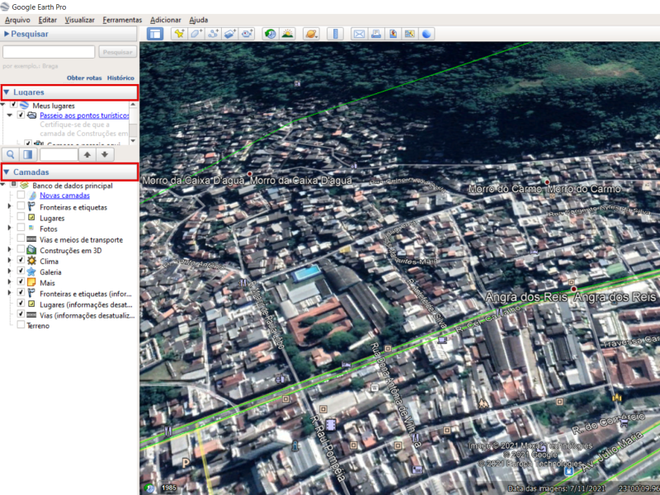660x495 pixels.
Task: Click the Obter rotas link
Action: tap(84, 78)
